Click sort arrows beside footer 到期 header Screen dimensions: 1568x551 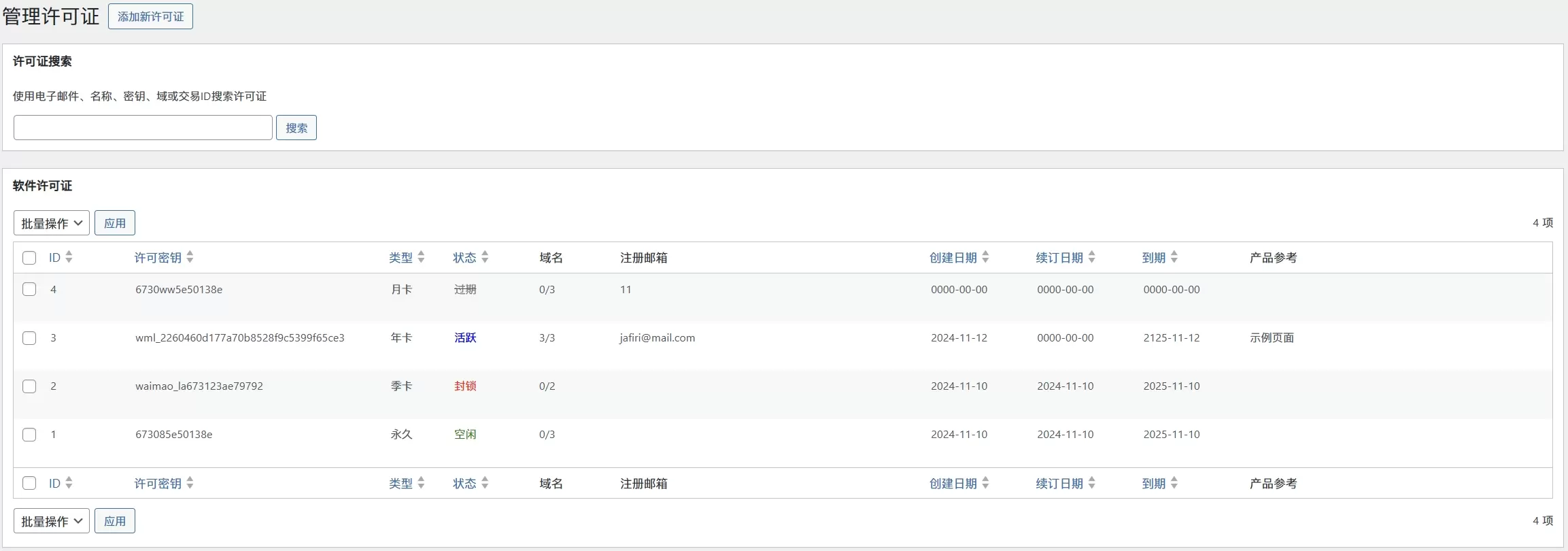[x=1174, y=483]
